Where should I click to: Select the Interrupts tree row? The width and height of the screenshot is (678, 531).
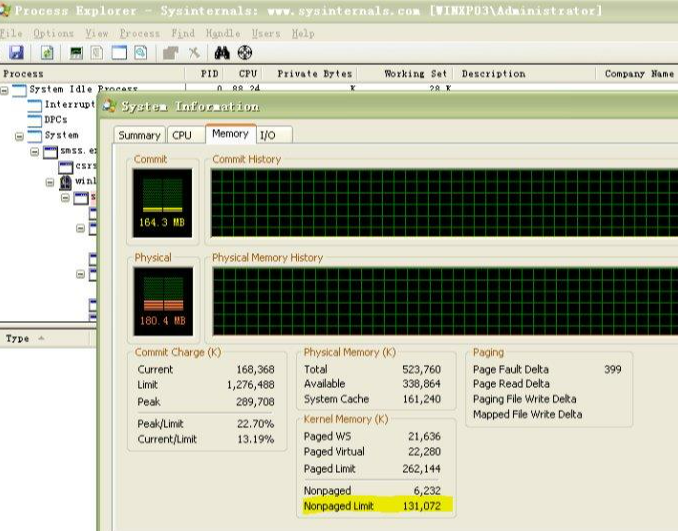click(69, 104)
